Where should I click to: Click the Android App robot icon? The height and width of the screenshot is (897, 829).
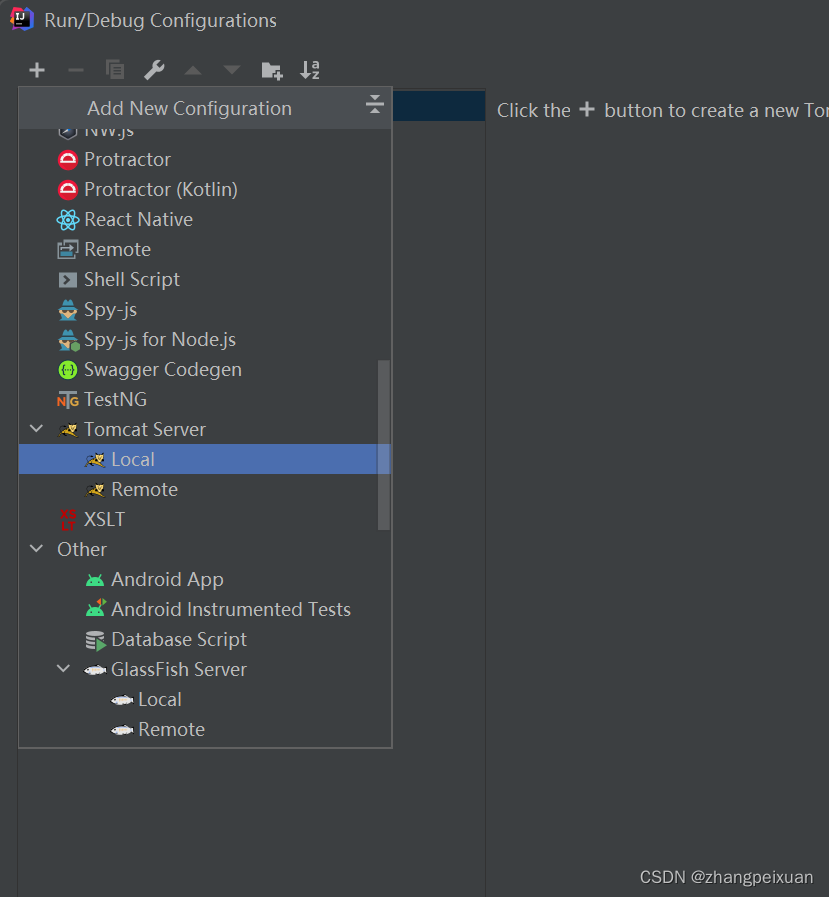tap(95, 580)
